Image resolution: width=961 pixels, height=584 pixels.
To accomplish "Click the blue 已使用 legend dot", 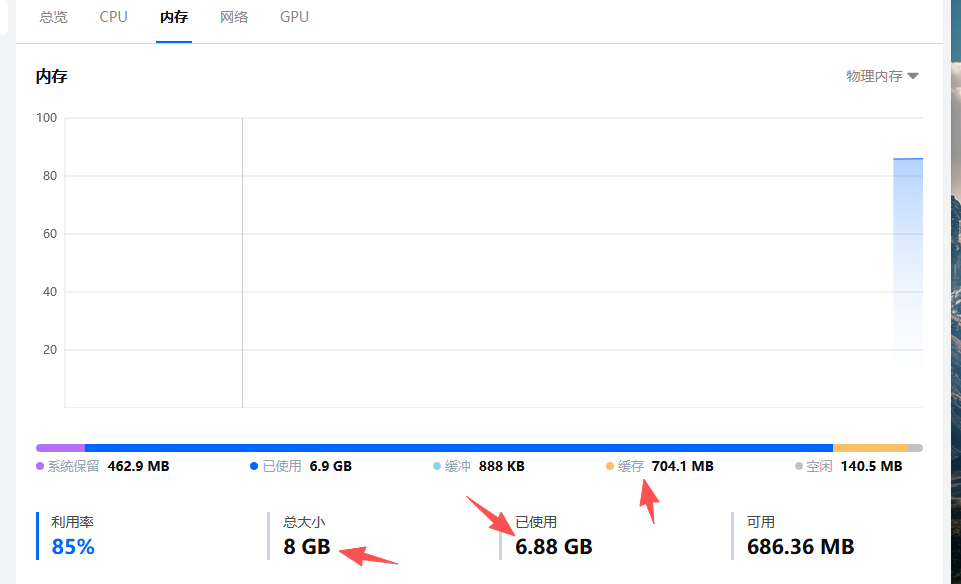I will [254, 466].
